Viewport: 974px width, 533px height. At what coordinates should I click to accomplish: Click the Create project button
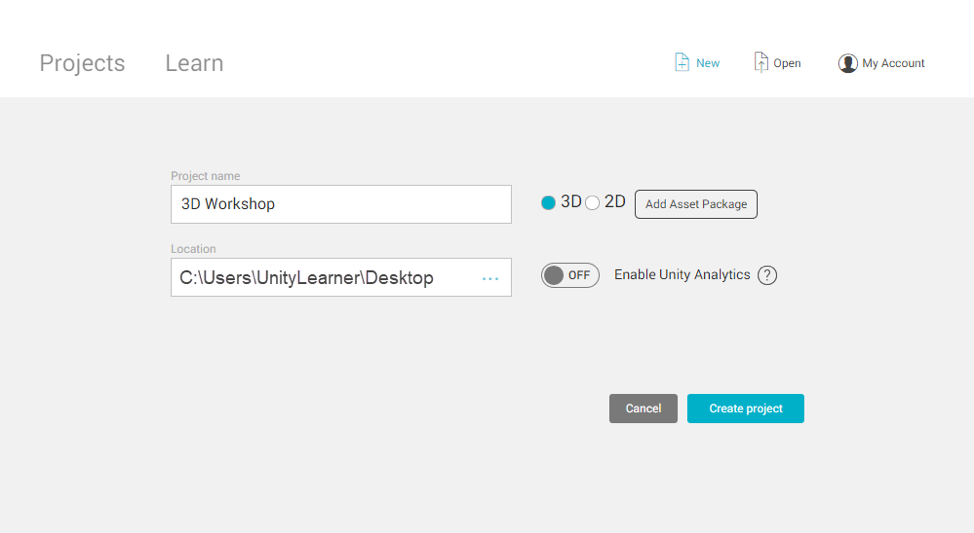click(x=745, y=408)
